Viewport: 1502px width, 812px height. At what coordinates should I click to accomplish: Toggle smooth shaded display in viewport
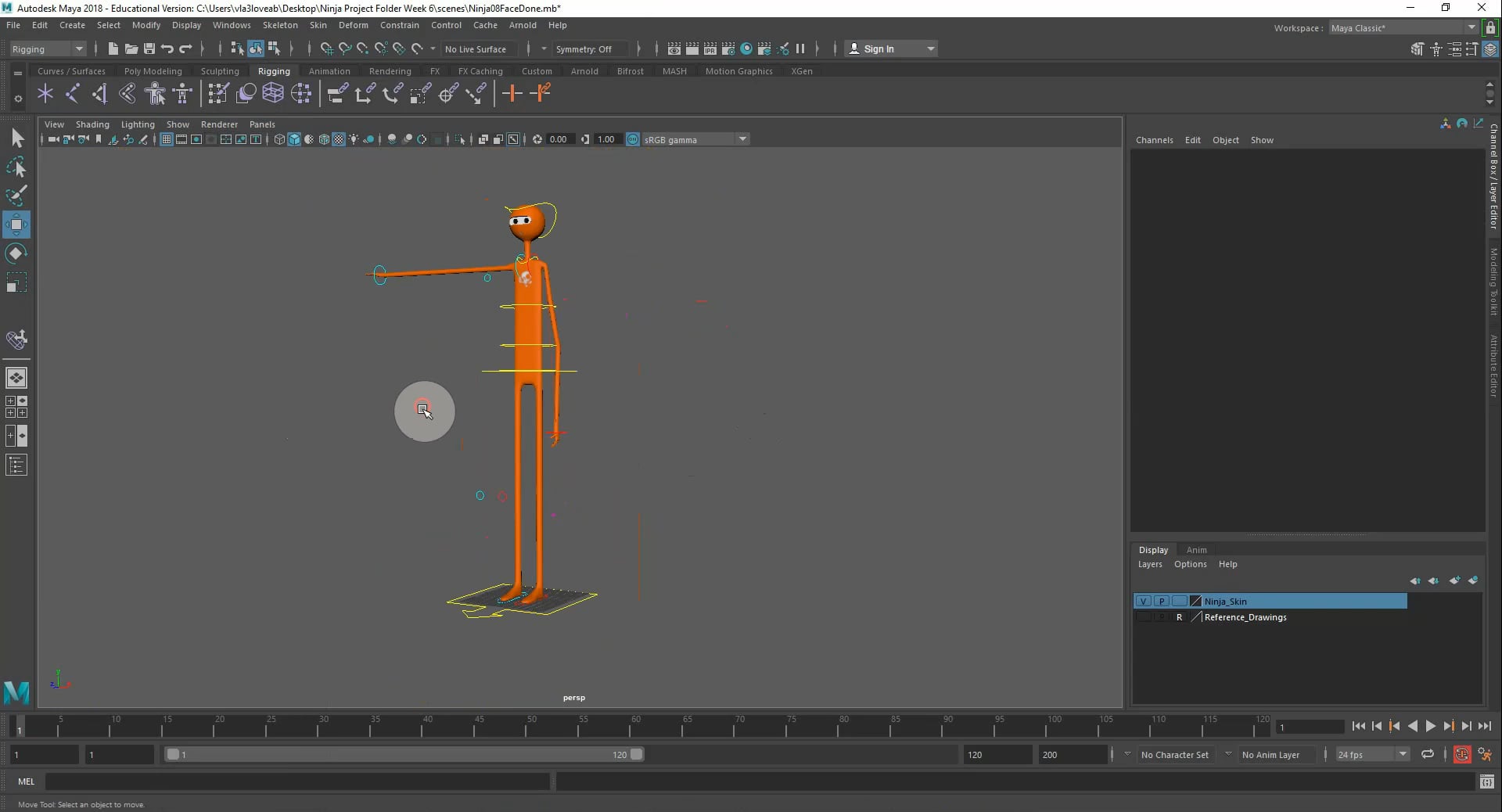pos(294,140)
